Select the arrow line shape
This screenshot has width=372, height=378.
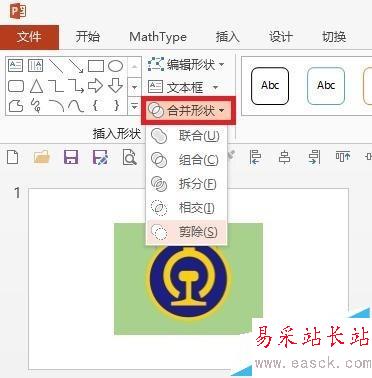(76, 66)
